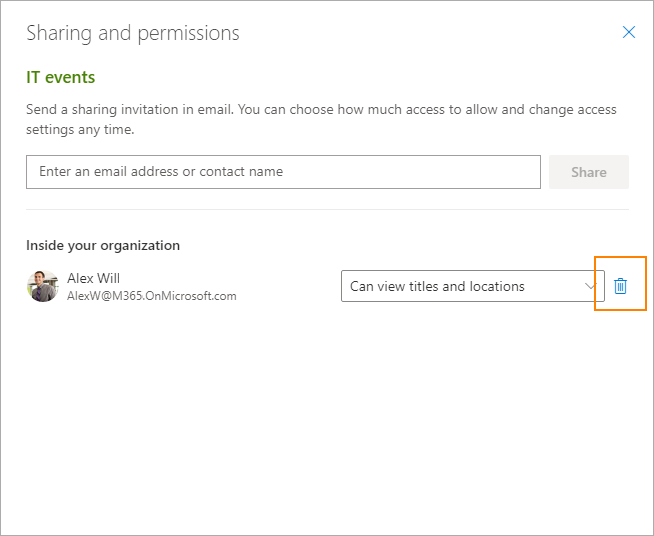This screenshot has width=654, height=536.
Task: Click the greyed-out Share button label
Action: click(589, 172)
